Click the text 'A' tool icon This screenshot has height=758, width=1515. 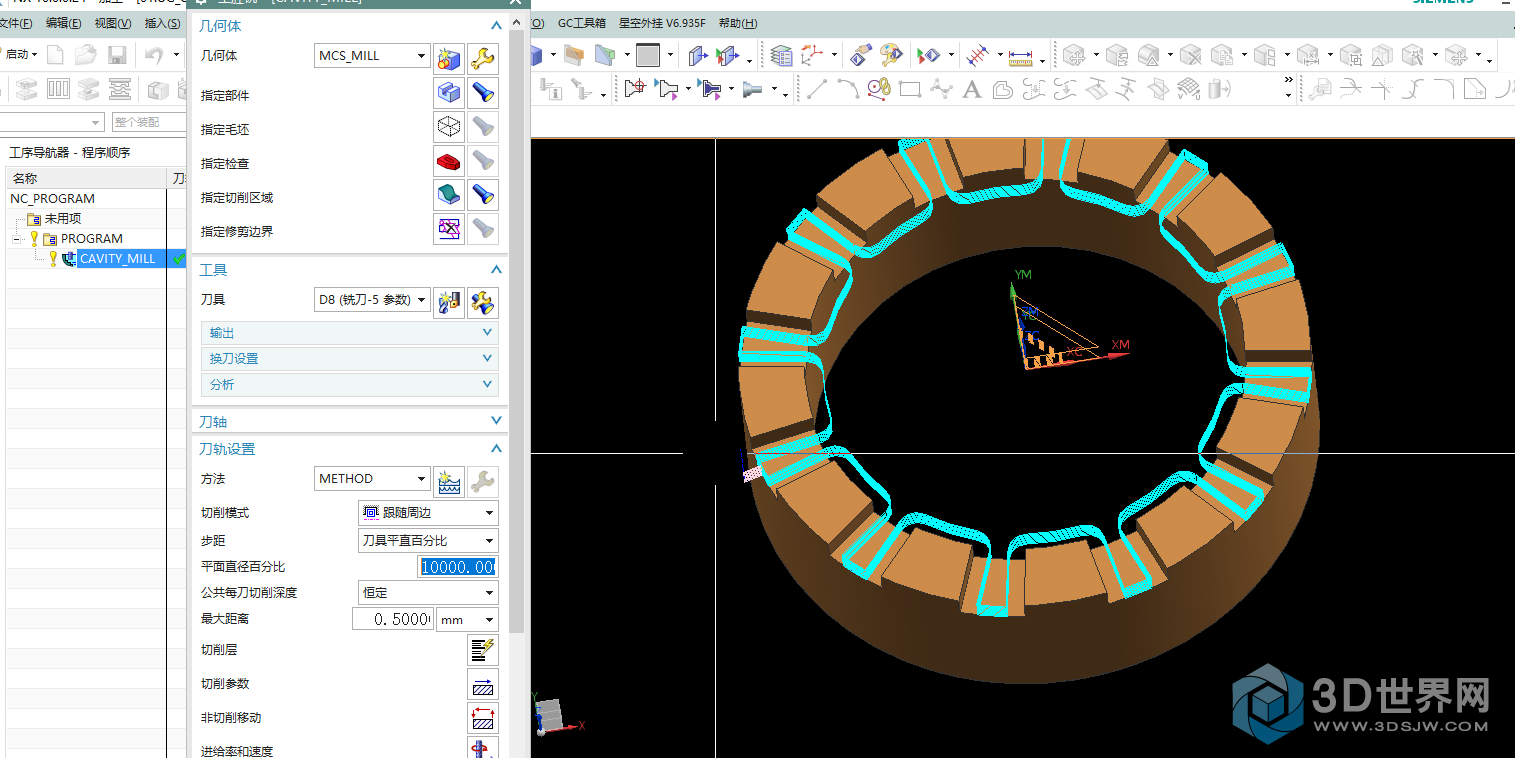point(971,90)
